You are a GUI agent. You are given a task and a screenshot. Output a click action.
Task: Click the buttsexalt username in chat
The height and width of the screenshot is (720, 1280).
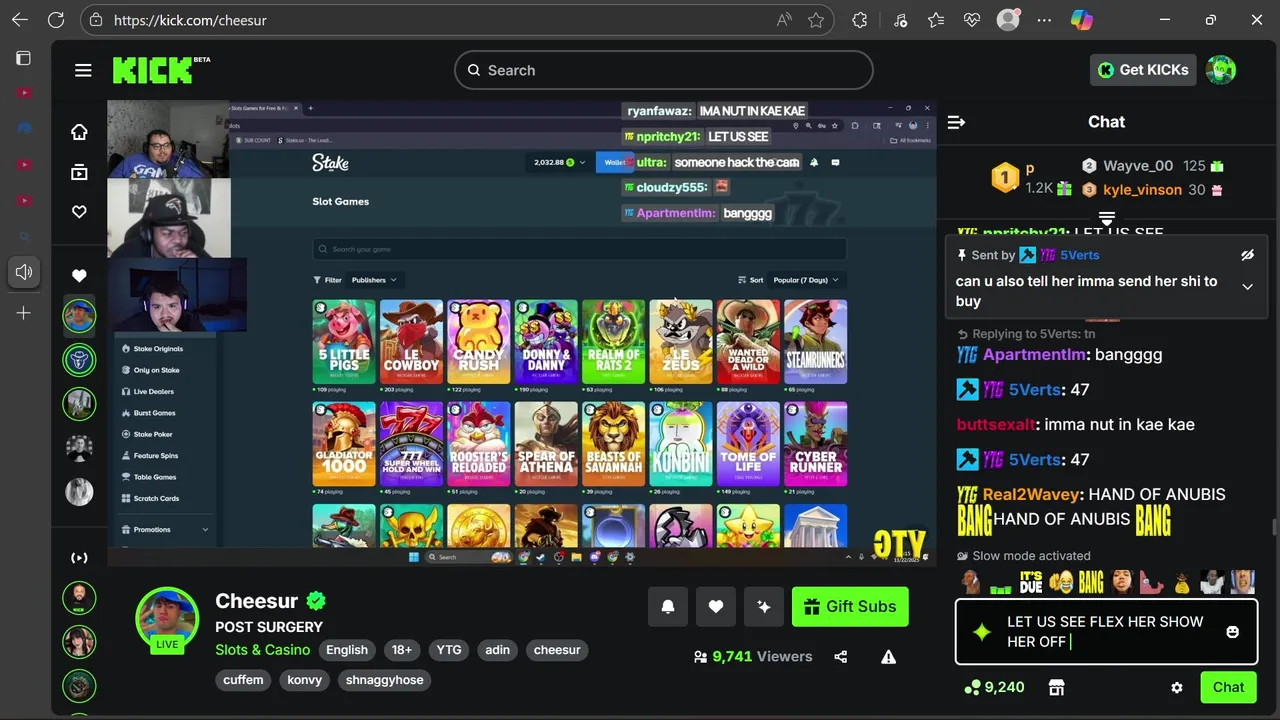[x=996, y=425]
